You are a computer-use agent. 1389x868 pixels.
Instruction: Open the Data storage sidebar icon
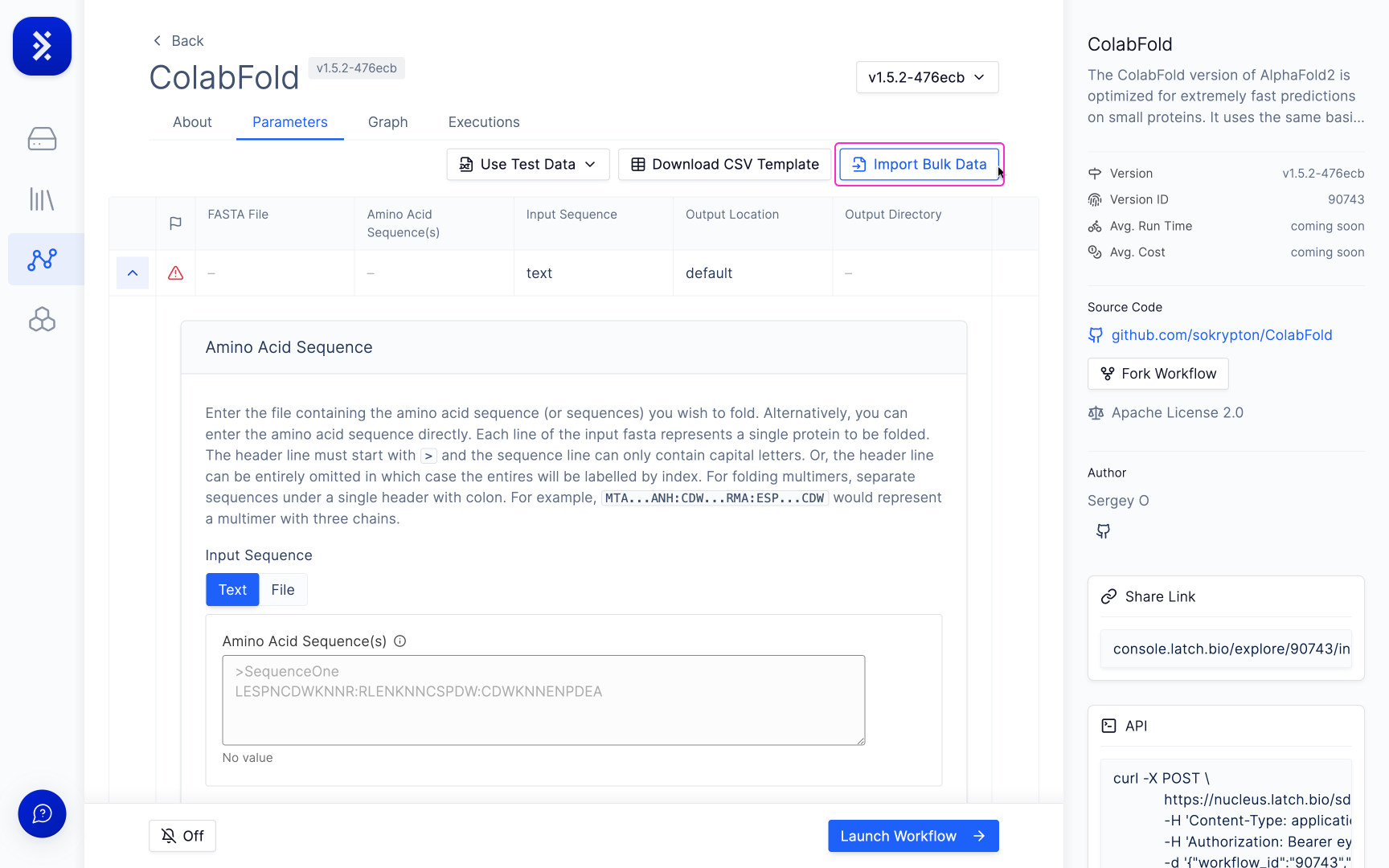(x=42, y=139)
